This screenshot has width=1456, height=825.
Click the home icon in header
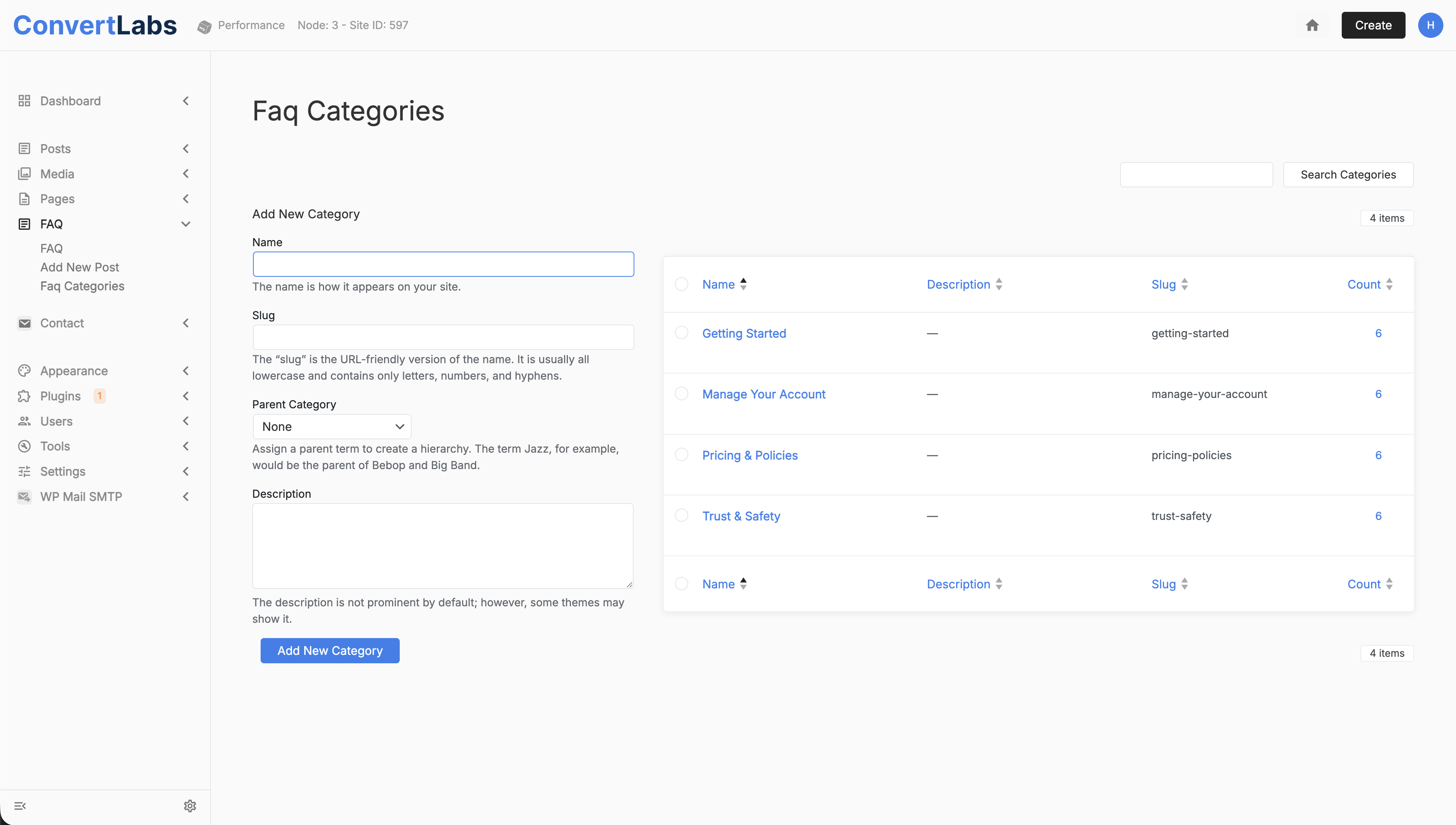[1312, 25]
